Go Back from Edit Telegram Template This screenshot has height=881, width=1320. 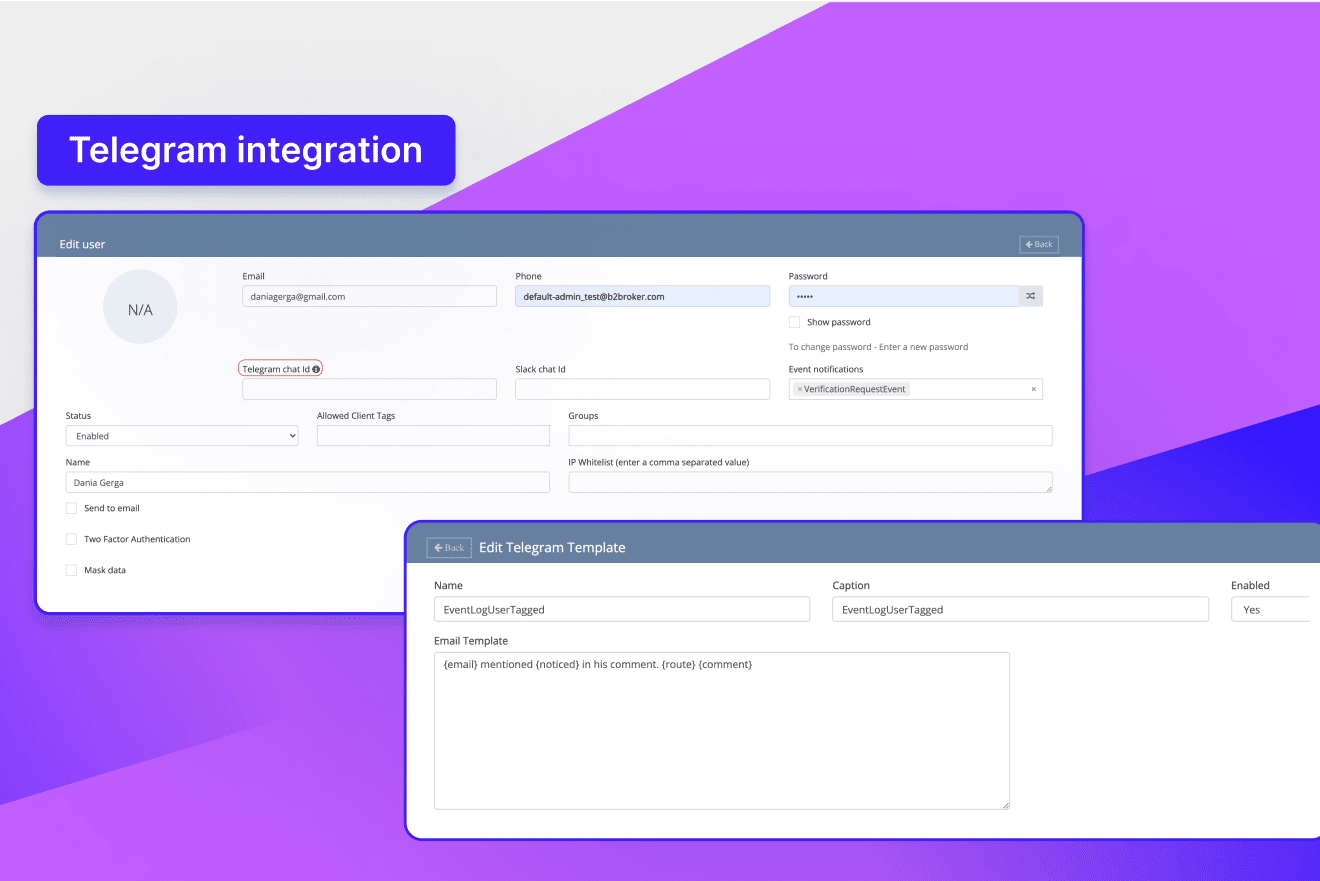pyautogui.click(x=449, y=548)
